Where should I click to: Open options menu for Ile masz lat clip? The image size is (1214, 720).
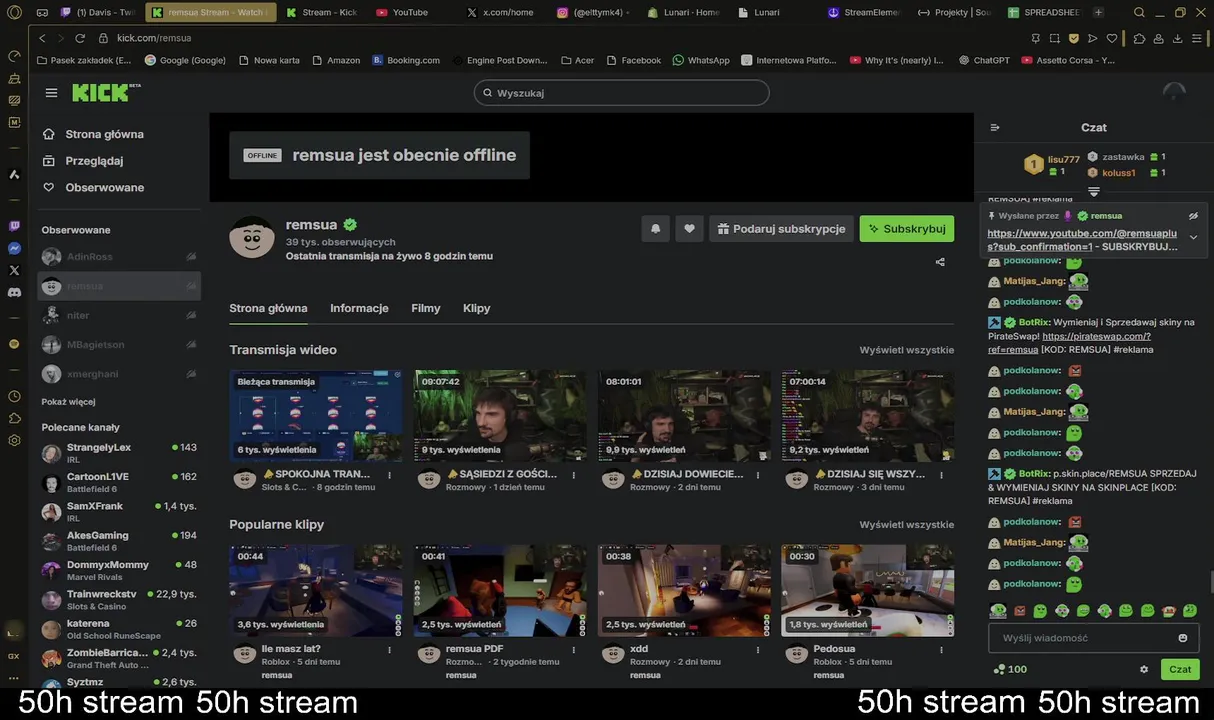pos(390,650)
